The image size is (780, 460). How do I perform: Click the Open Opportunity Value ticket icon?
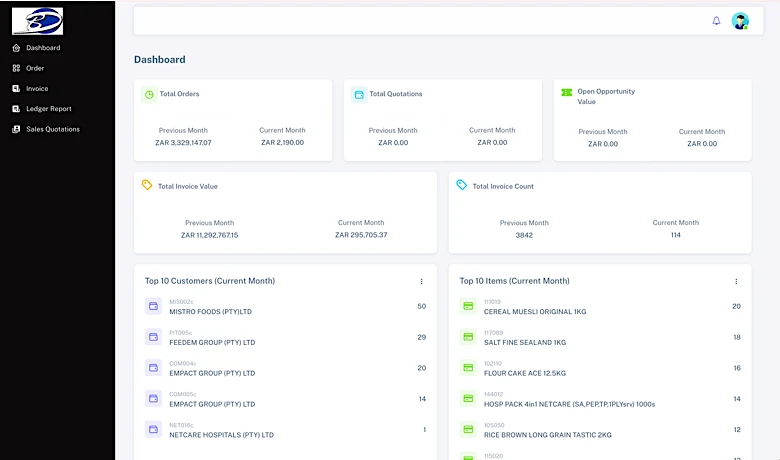click(567, 92)
